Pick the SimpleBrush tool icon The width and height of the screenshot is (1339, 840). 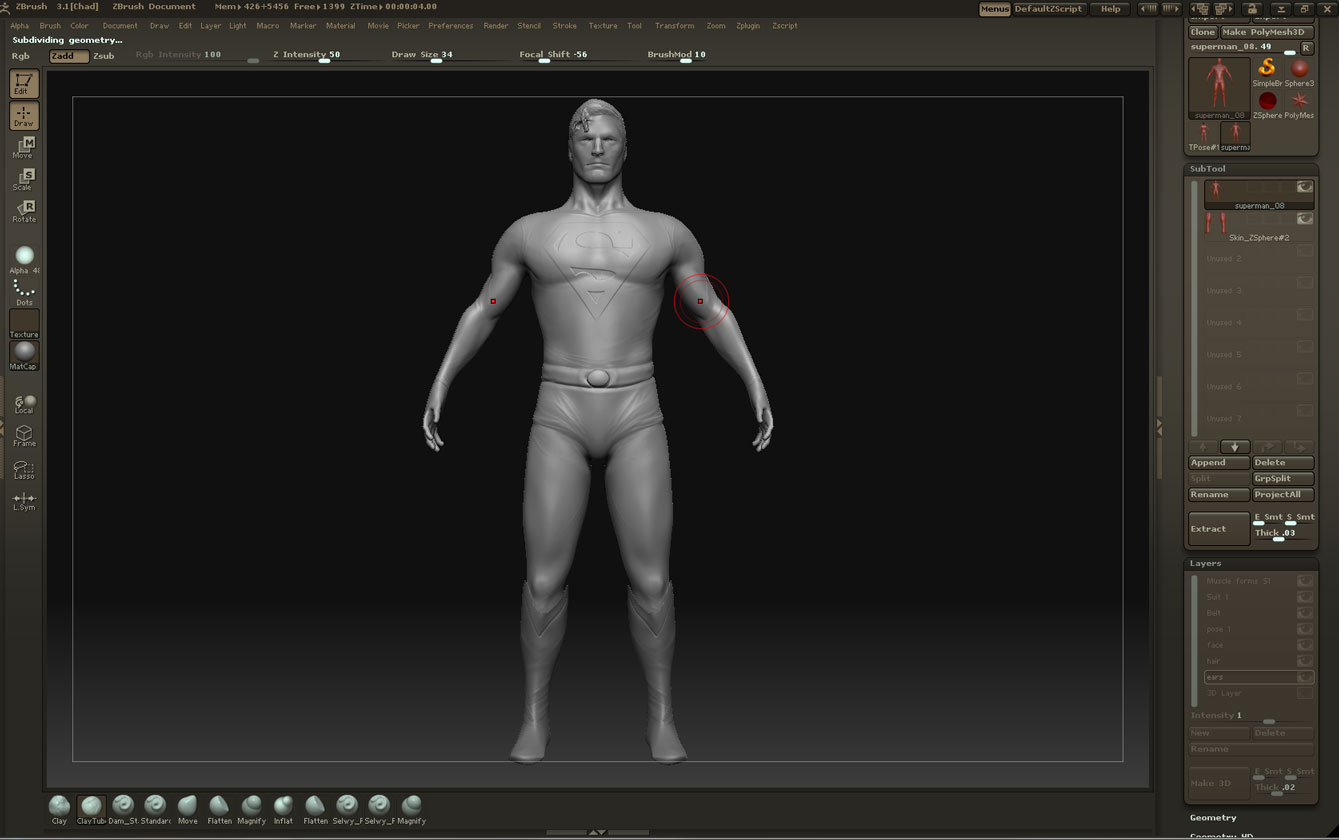coord(1267,72)
